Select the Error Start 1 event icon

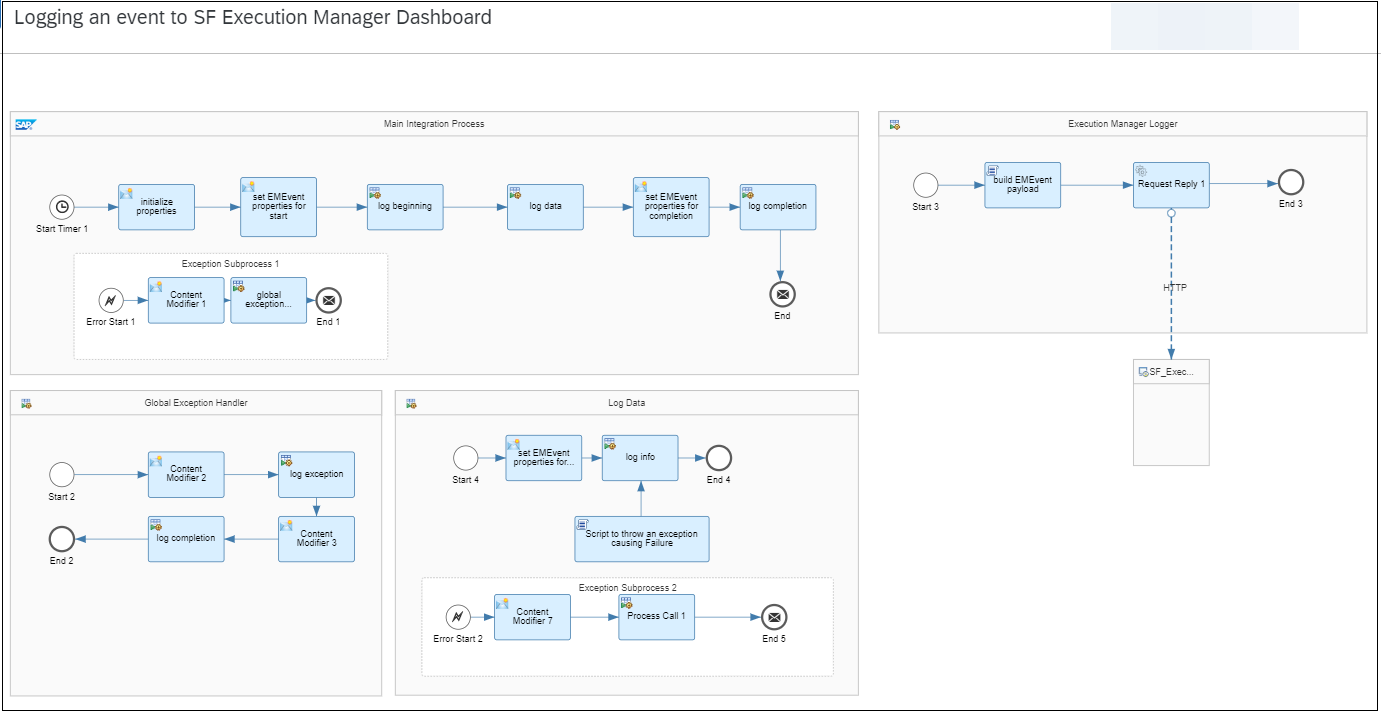pos(112,300)
